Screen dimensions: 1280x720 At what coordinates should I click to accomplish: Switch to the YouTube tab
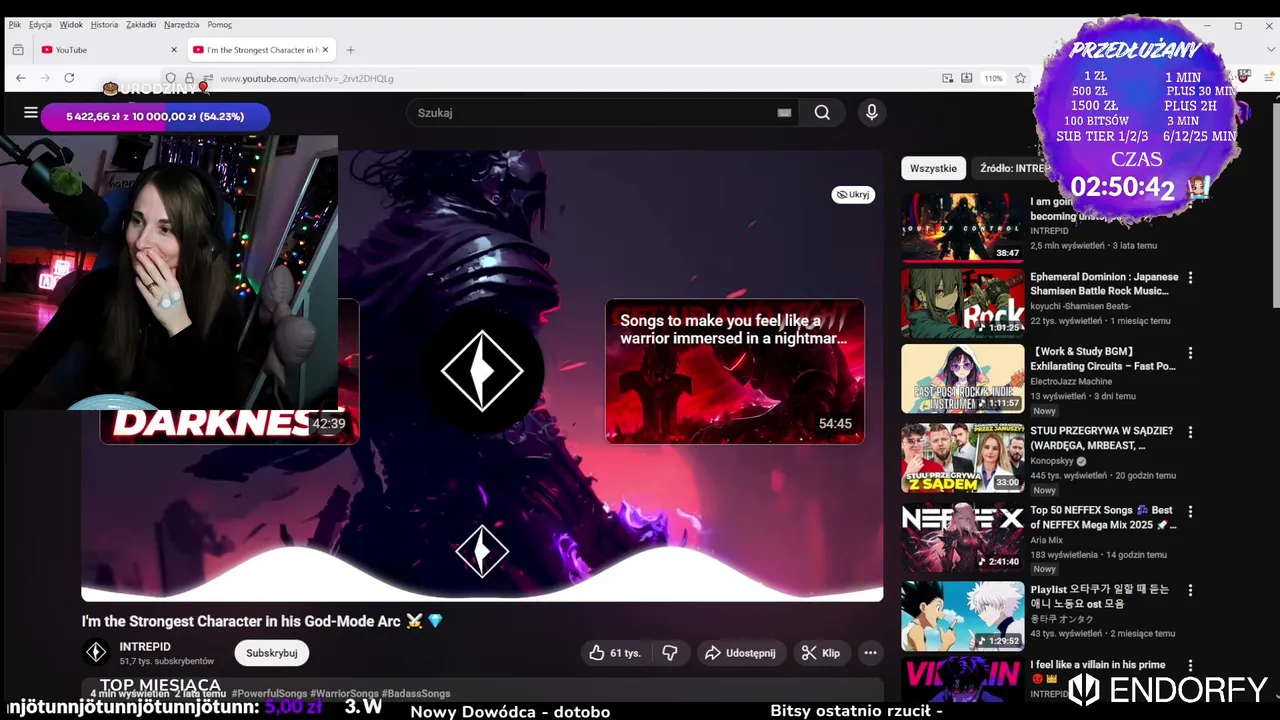(x=108, y=50)
